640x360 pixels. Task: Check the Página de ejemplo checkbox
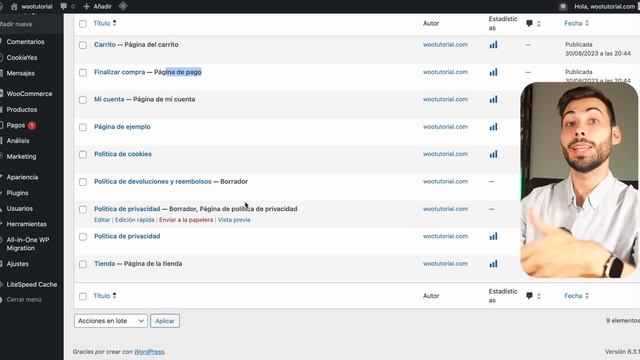[83, 127]
